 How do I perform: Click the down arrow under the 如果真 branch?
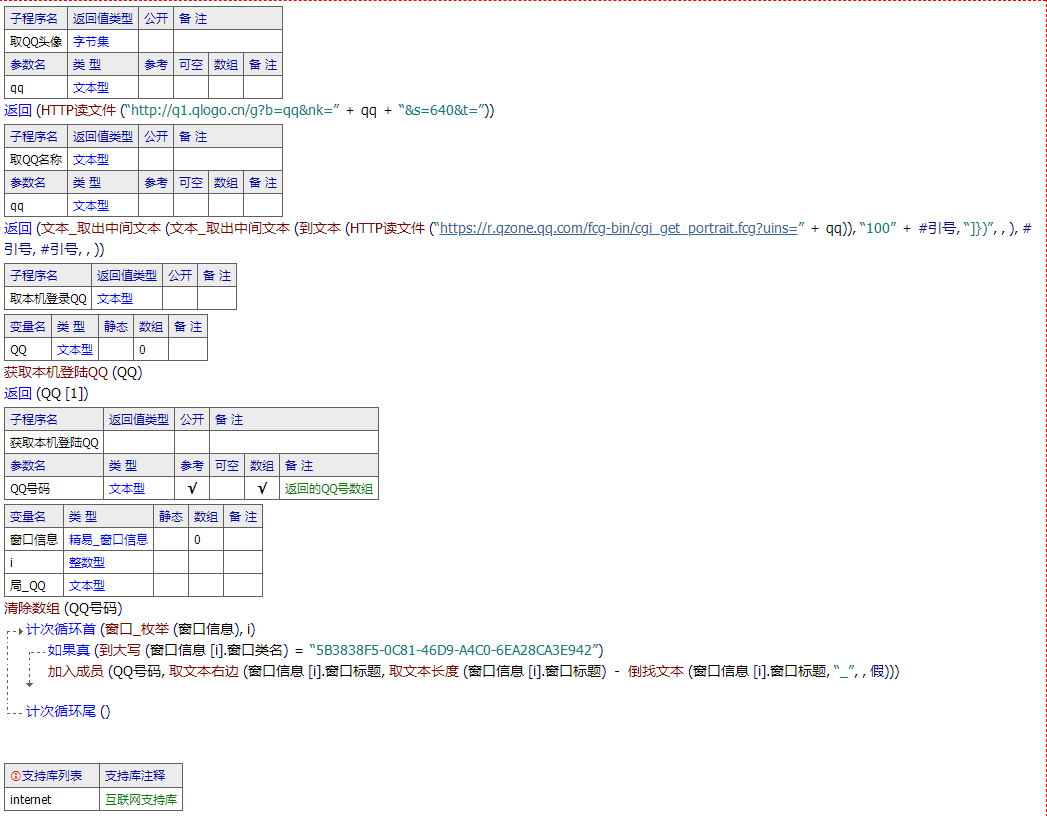(x=30, y=684)
